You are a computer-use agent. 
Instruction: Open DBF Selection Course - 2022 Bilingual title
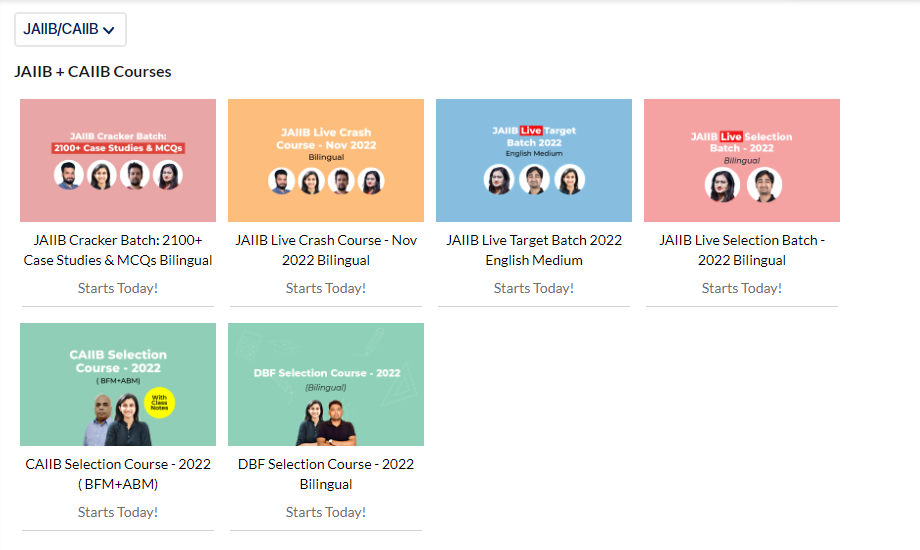point(326,474)
